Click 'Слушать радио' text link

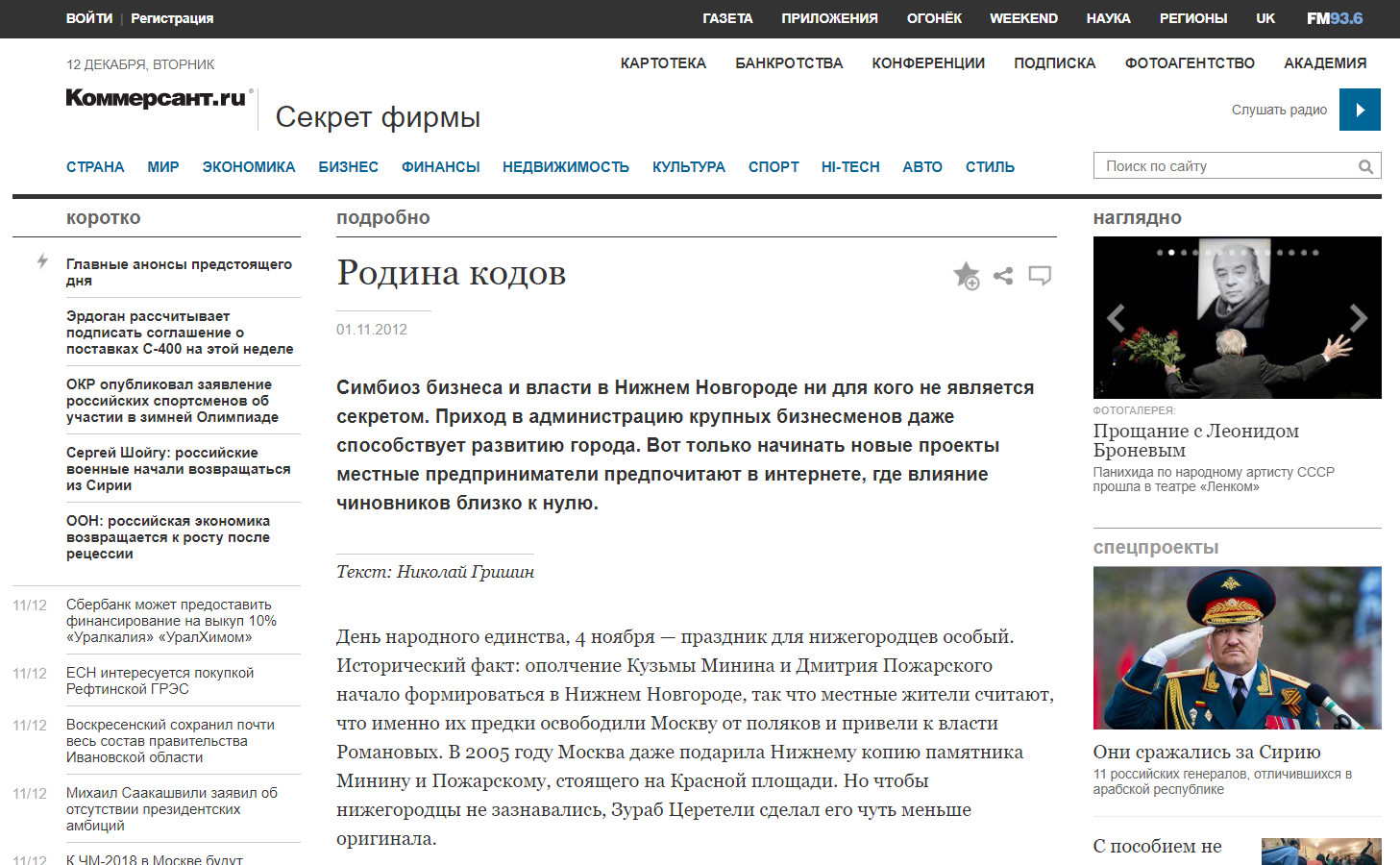[x=1279, y=110]
